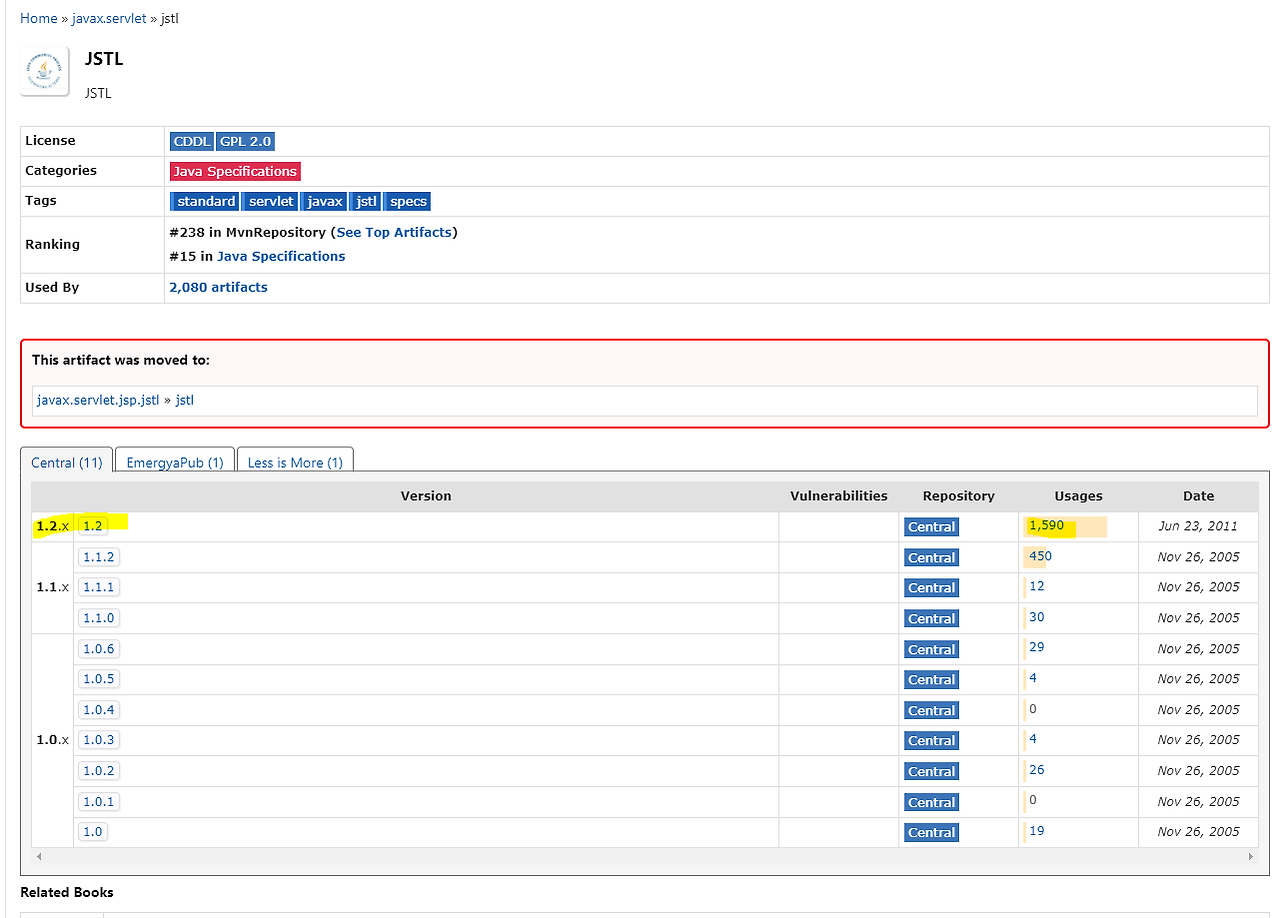Image resolution: width=1280 pixels, height=918 pixels.
Task: Click the 1.1.x version group label
Action: pyautogui.click(x=52, y=587)
